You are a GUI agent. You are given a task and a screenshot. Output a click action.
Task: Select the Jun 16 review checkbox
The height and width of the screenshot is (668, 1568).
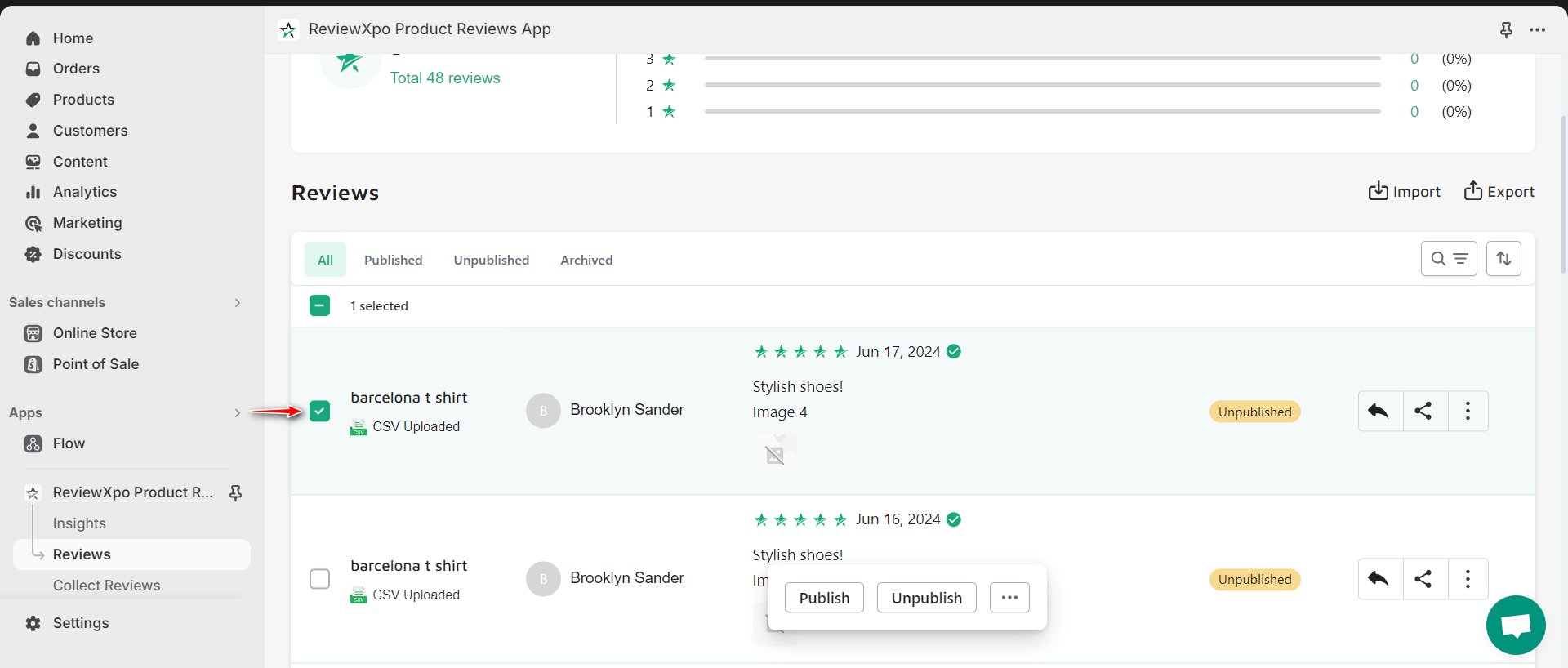320,579
